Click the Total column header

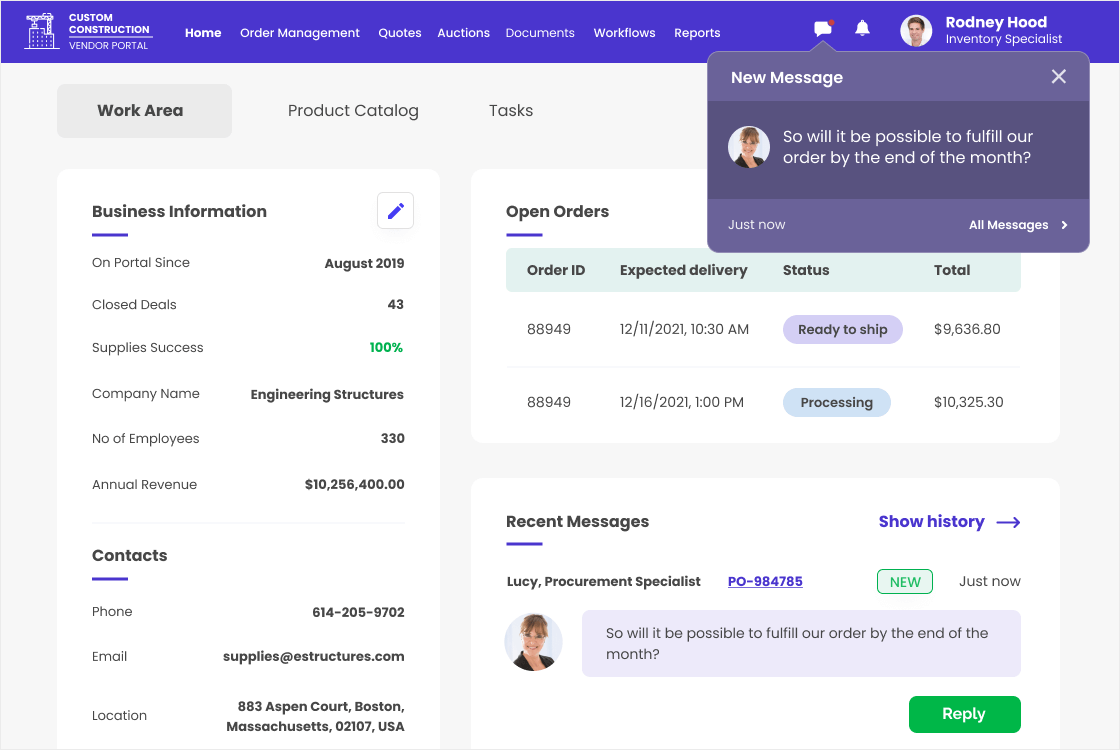(x=951, y=270)
